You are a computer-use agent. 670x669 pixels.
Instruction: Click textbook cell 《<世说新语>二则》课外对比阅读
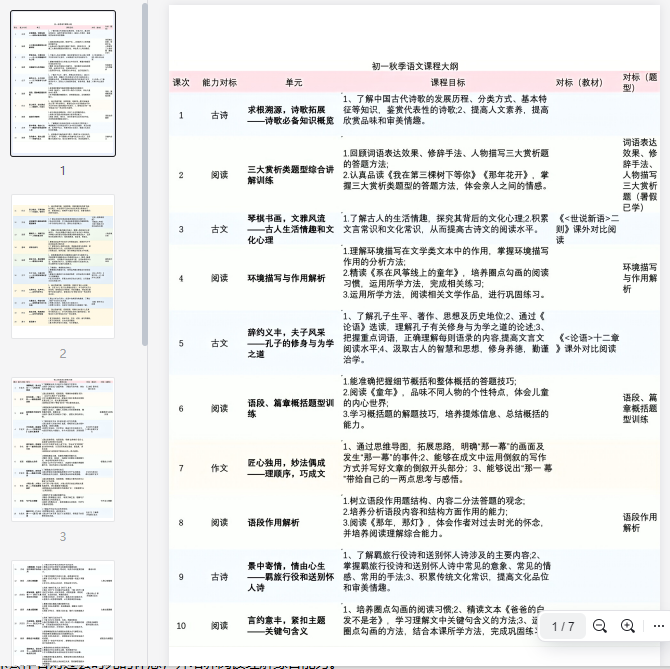(587, 229)
